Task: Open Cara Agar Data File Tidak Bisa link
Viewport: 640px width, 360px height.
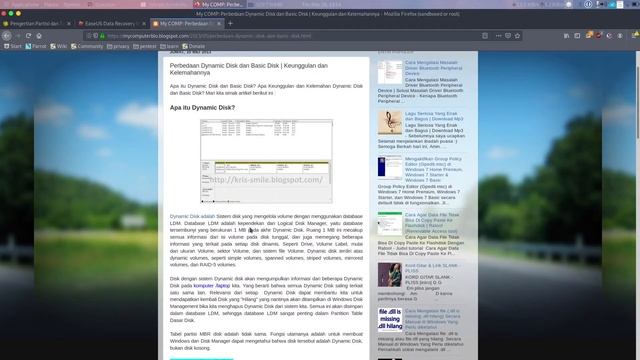Action: [433, 223]
